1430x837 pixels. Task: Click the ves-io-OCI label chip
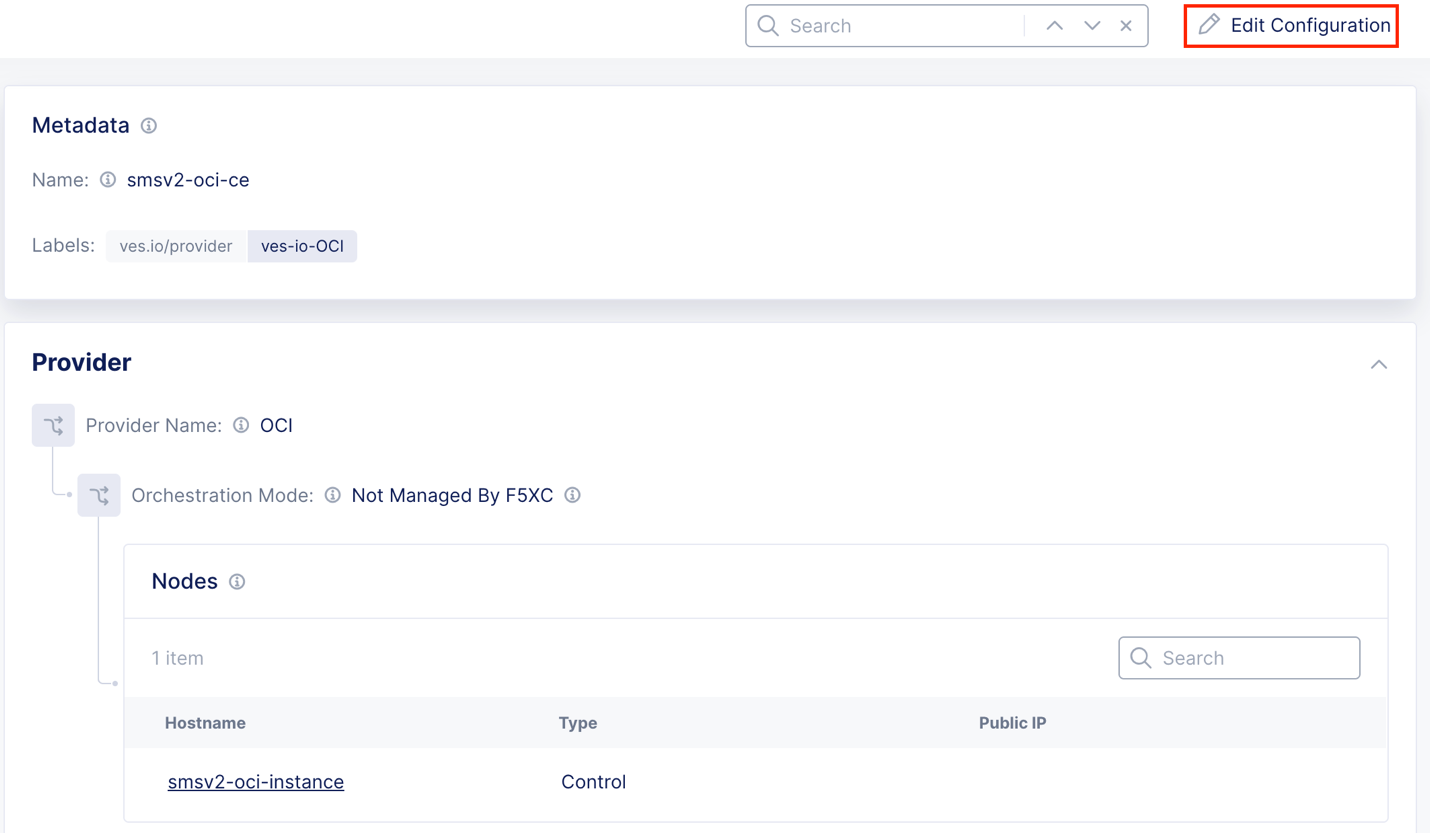pos(302,246)
